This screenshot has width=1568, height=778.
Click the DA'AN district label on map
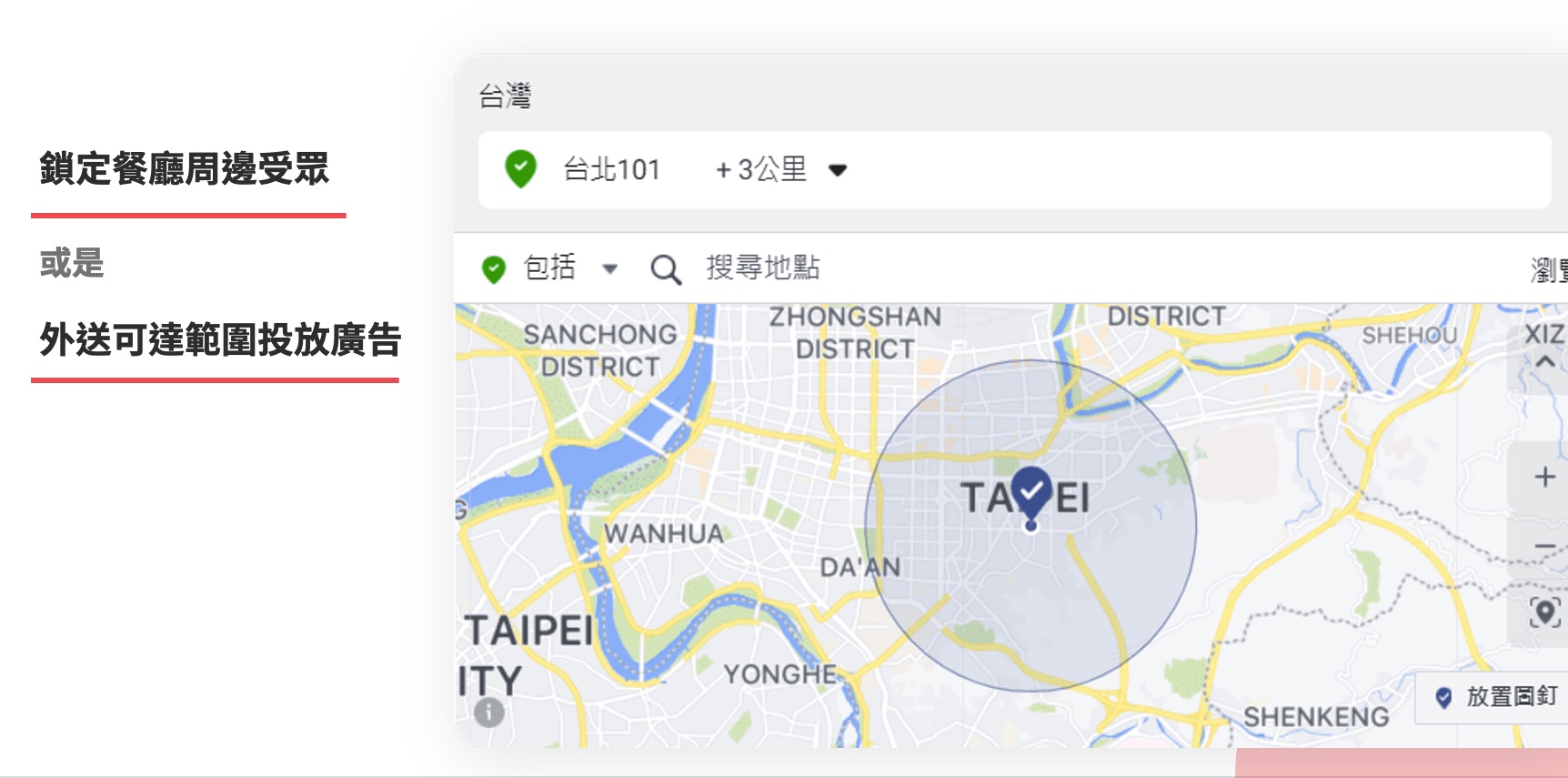(x=860, y=568)
